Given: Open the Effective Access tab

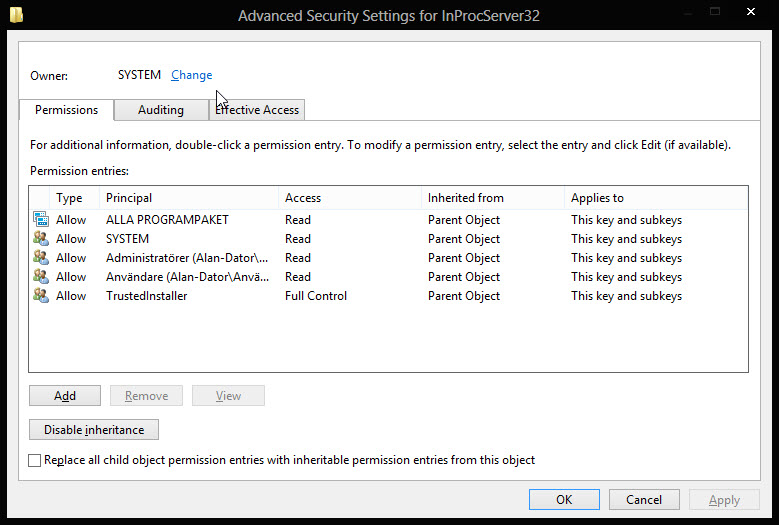Looking at the screenshot, I should point(257,110).
